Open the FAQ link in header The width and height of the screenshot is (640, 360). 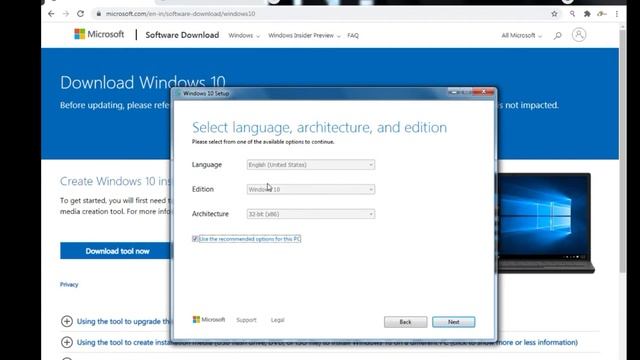[353, 36]
